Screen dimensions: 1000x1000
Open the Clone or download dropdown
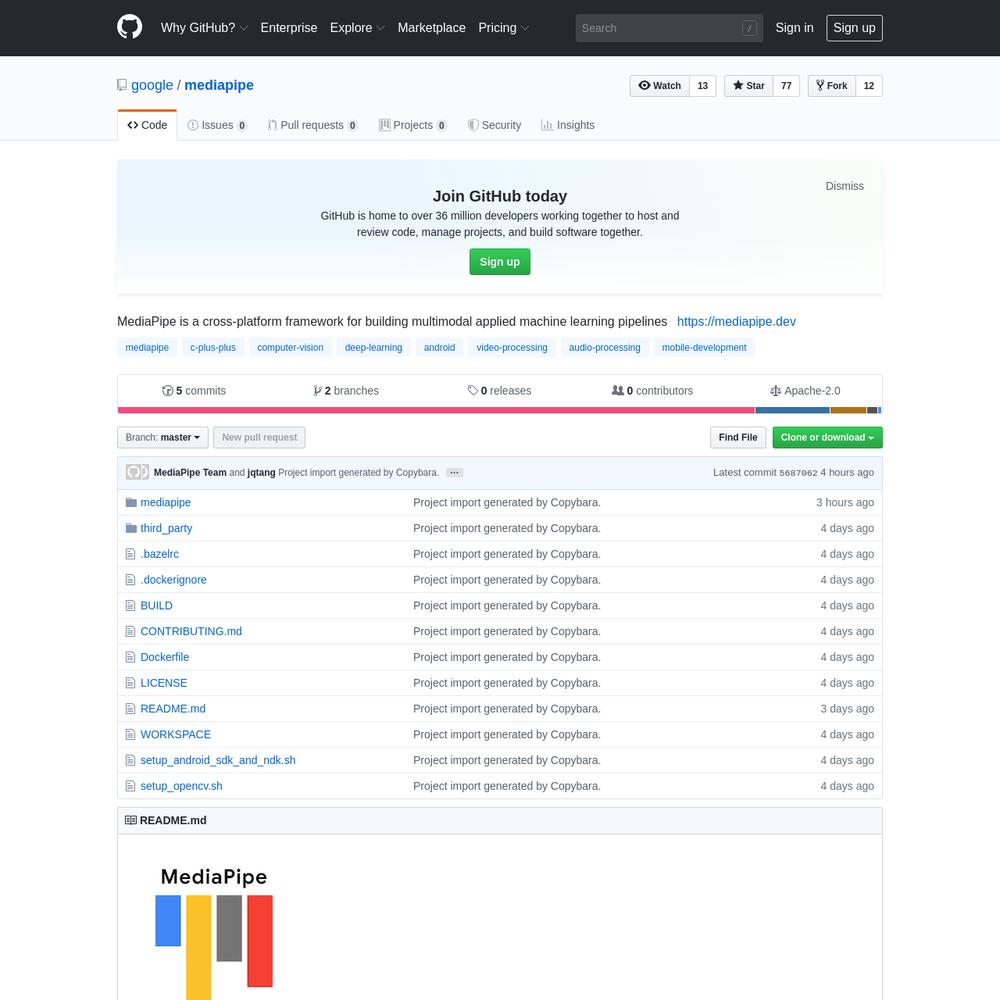coord(827,438)
